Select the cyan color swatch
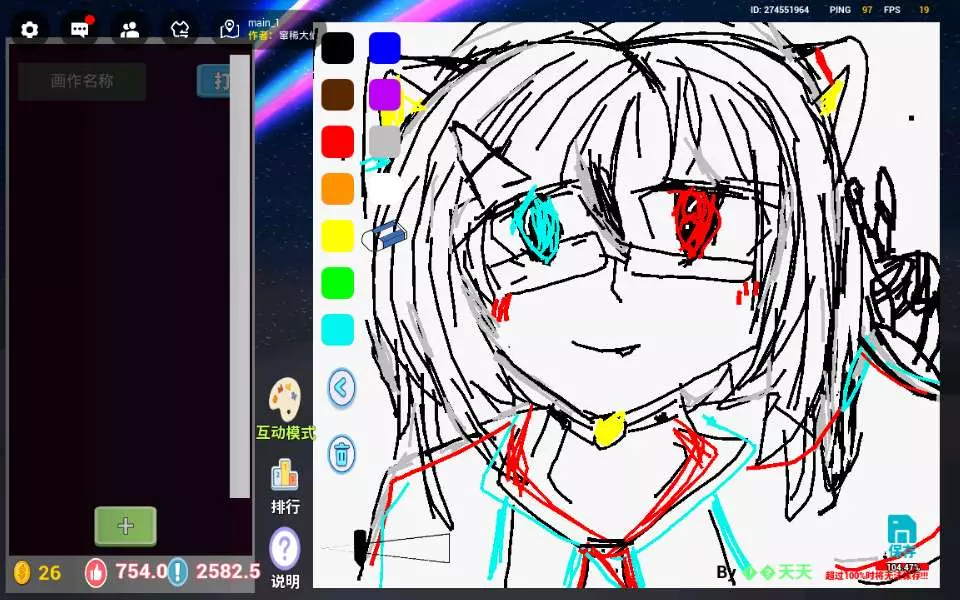 pos(337,330)
